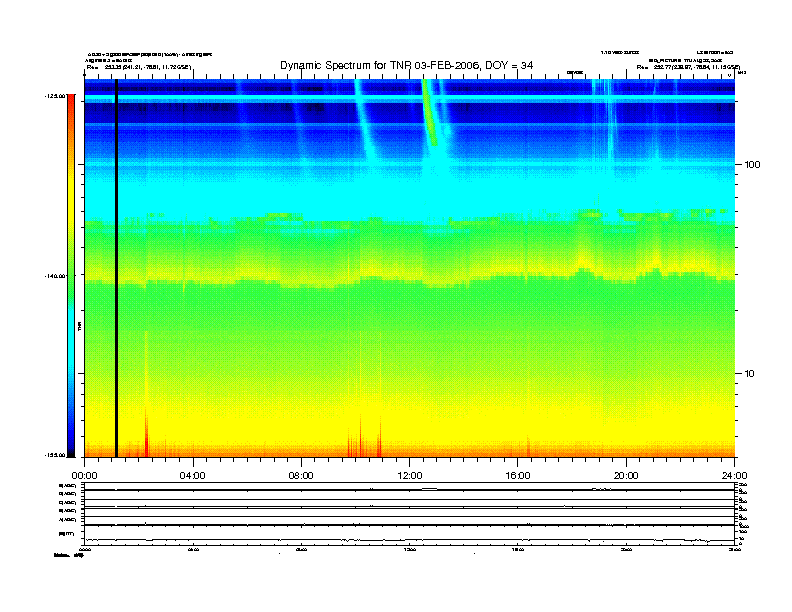The image size is (792, 612).
Task: Click the -125.00 color scale label
Action: [x=54, y=95]
